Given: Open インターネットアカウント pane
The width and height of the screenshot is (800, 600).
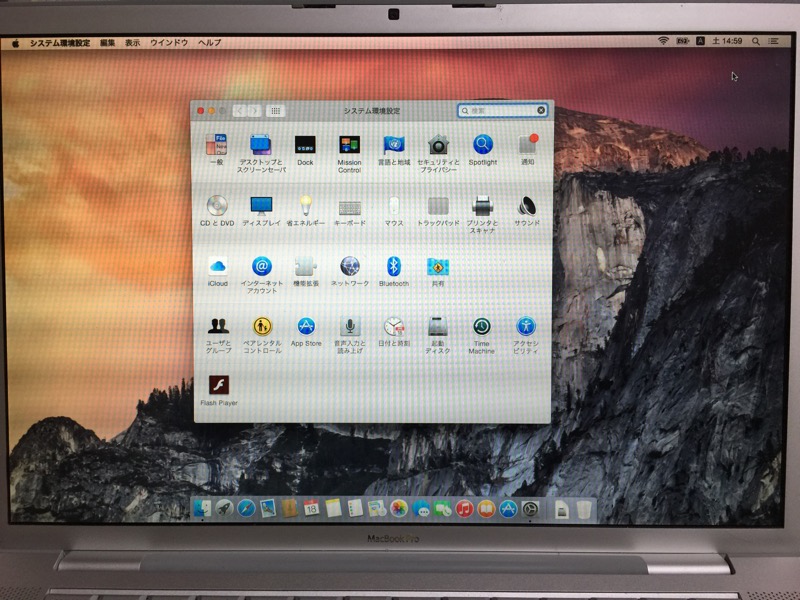Looking at the screenshot, I should click(262, 274).
